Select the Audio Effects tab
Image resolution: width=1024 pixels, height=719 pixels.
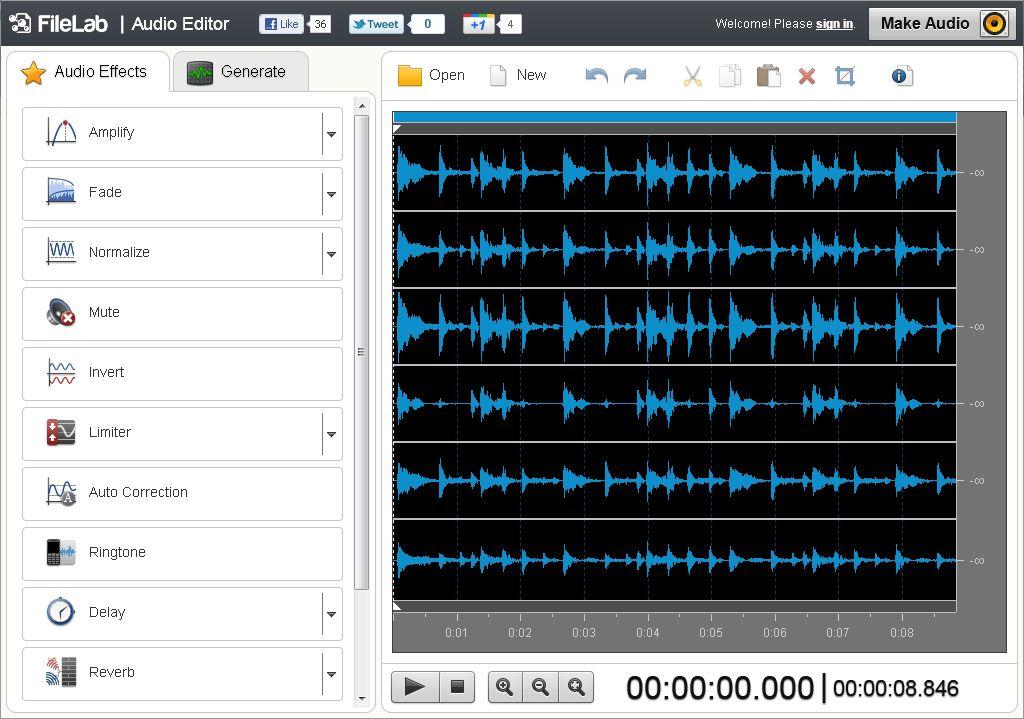click(88, 72)
